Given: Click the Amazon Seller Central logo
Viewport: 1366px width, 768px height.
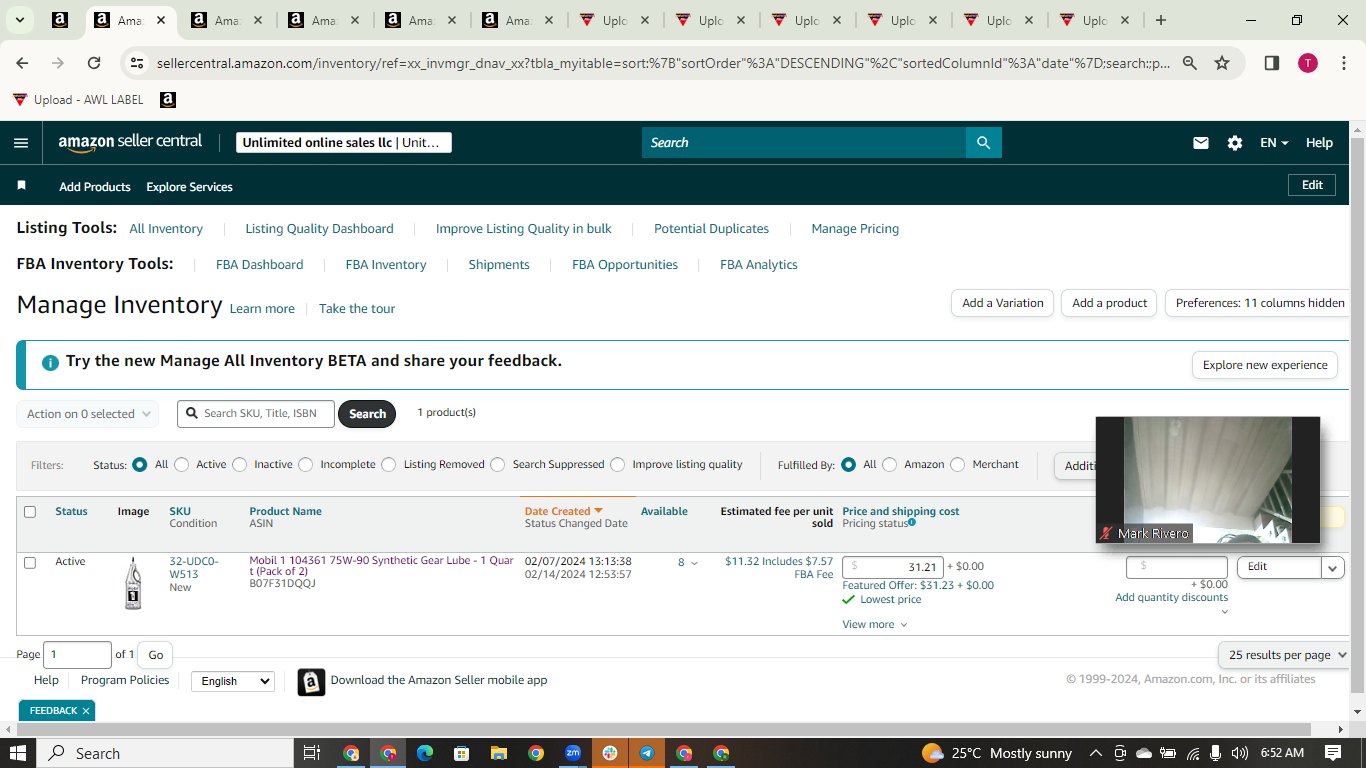Looking at the screenshot, I should click(x=130, y=142).
